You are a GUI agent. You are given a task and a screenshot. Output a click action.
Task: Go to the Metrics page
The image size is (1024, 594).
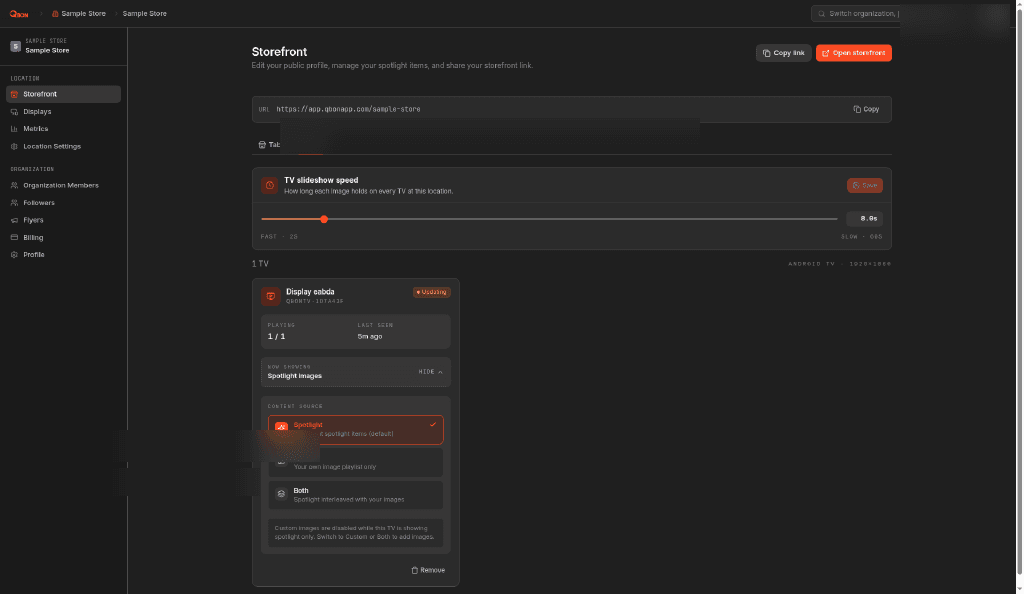point(63,129)
